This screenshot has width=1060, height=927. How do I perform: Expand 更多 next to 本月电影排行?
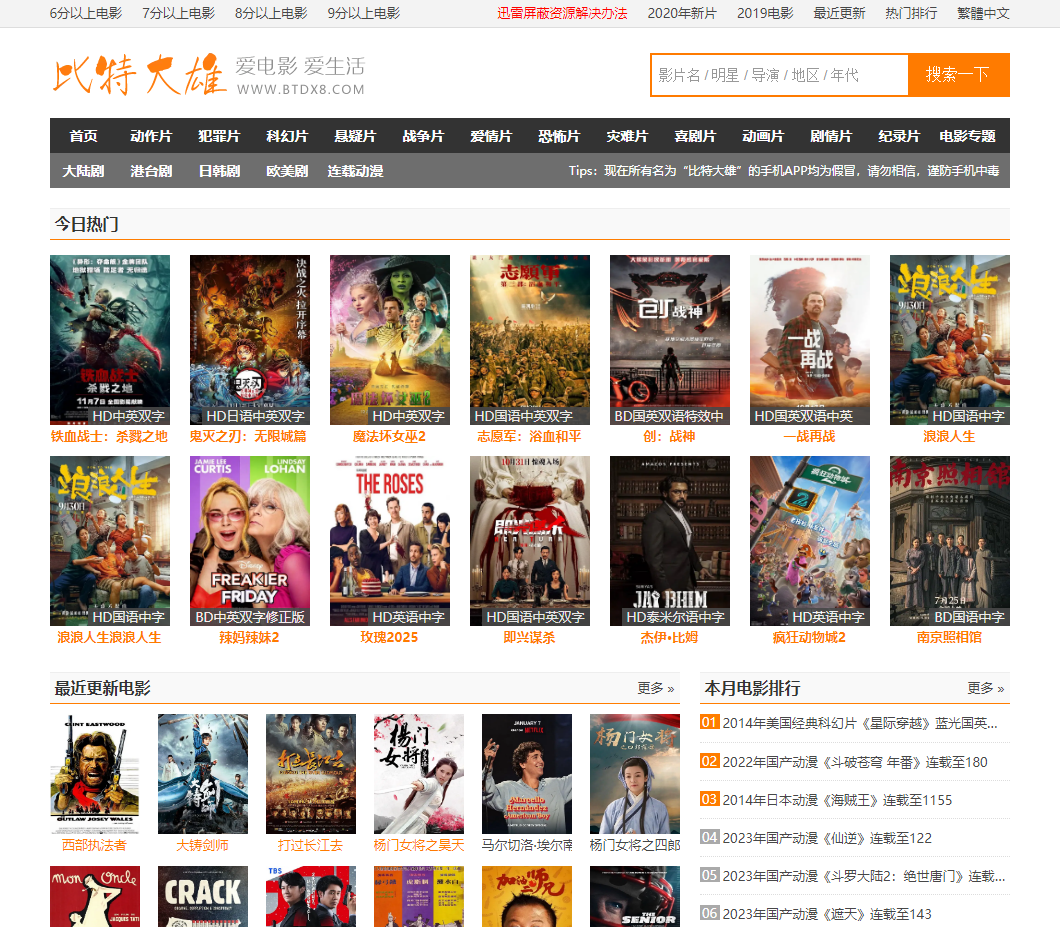pyautogui.click(x=985, y=688)
